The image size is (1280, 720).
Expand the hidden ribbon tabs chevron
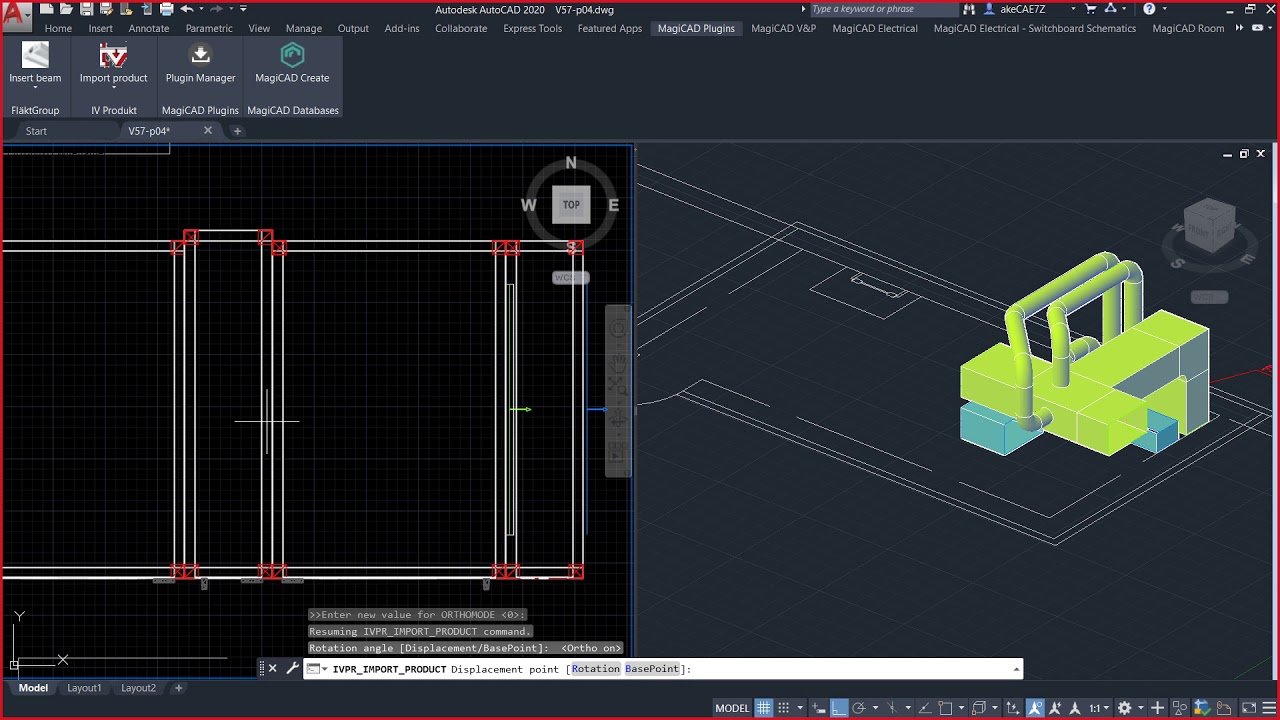pos(1240,28)
